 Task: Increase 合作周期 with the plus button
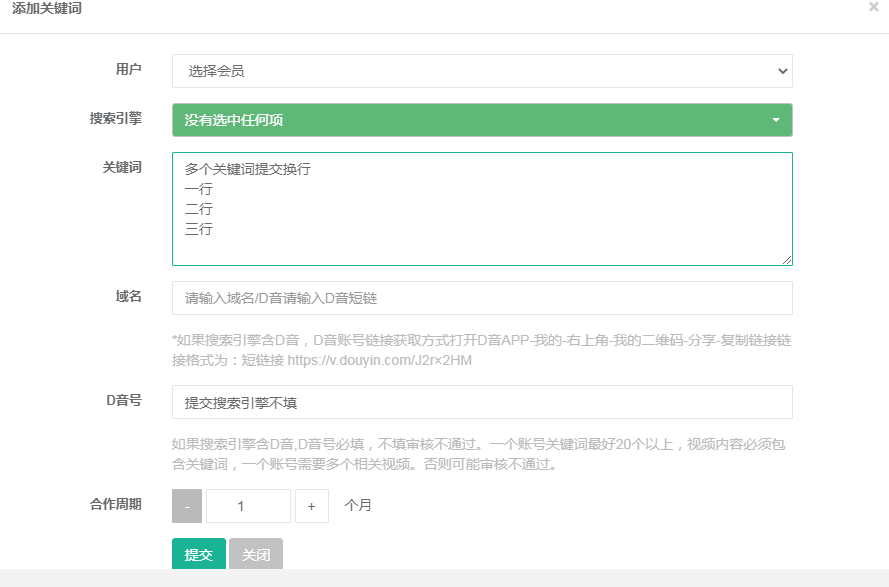click(x=311, y=506)
